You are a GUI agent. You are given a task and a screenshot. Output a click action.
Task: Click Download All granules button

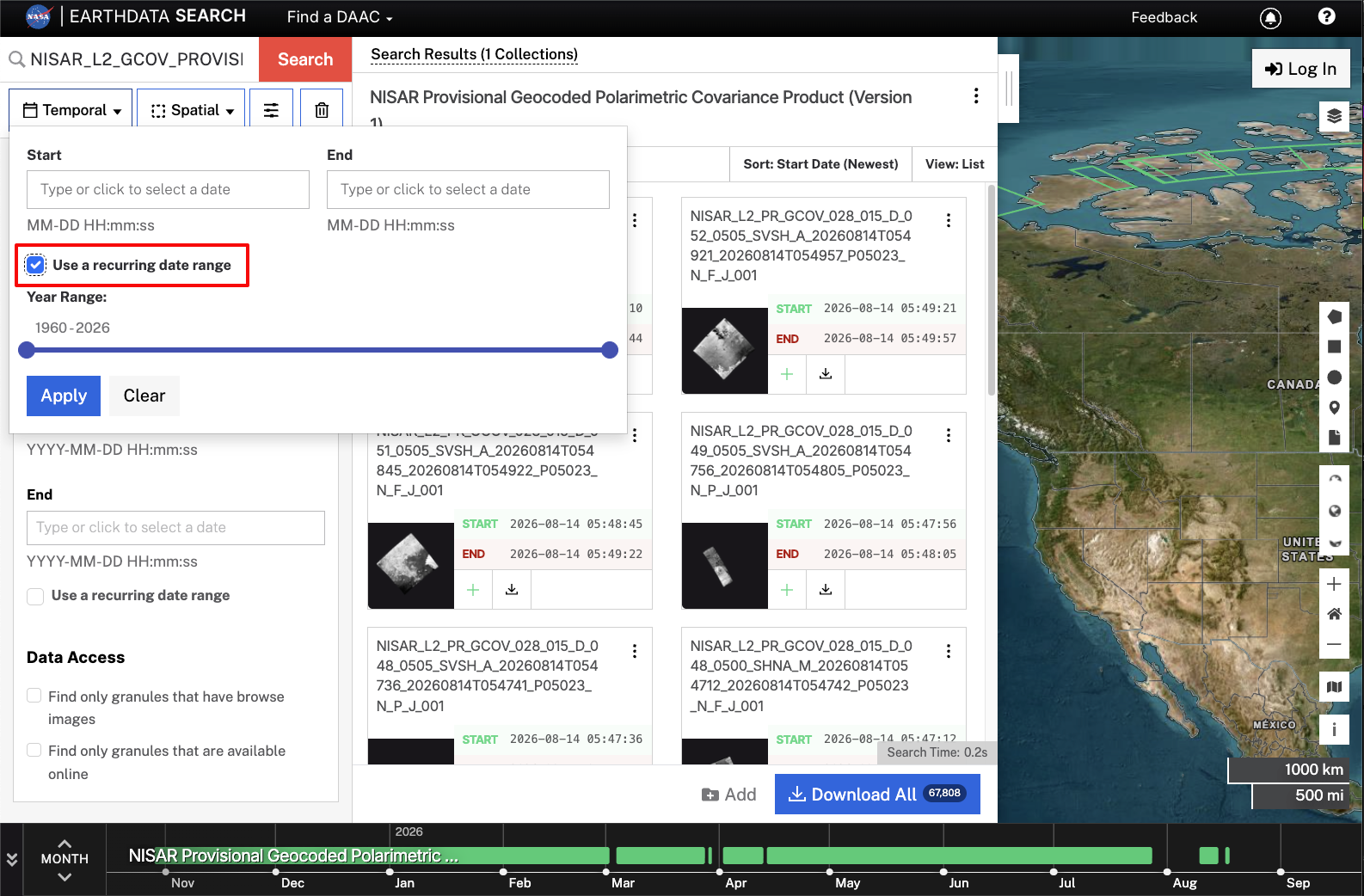(x=877, y=794)
